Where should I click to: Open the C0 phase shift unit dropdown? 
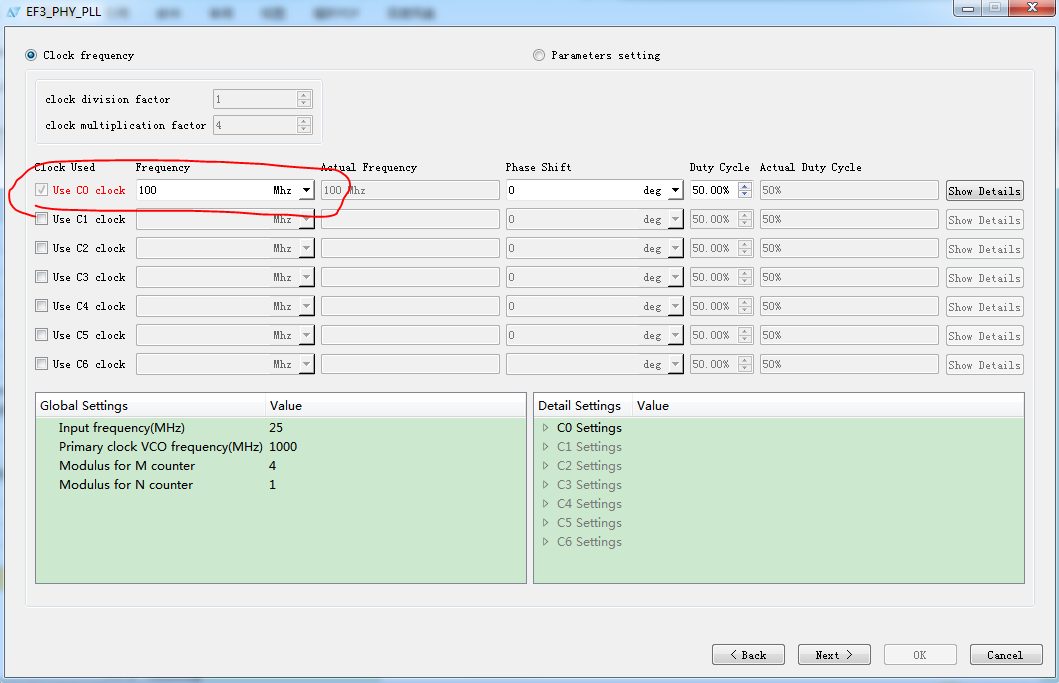(x=675, y=190)
